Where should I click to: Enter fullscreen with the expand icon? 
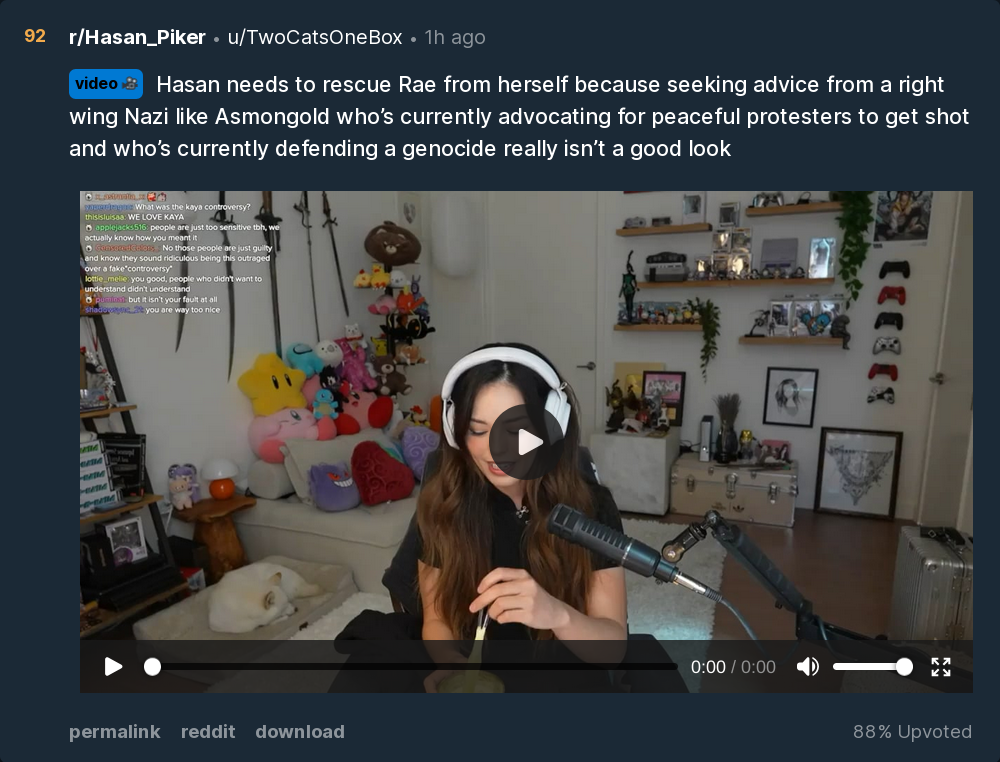pyautogui.click(x=941, y=667)
